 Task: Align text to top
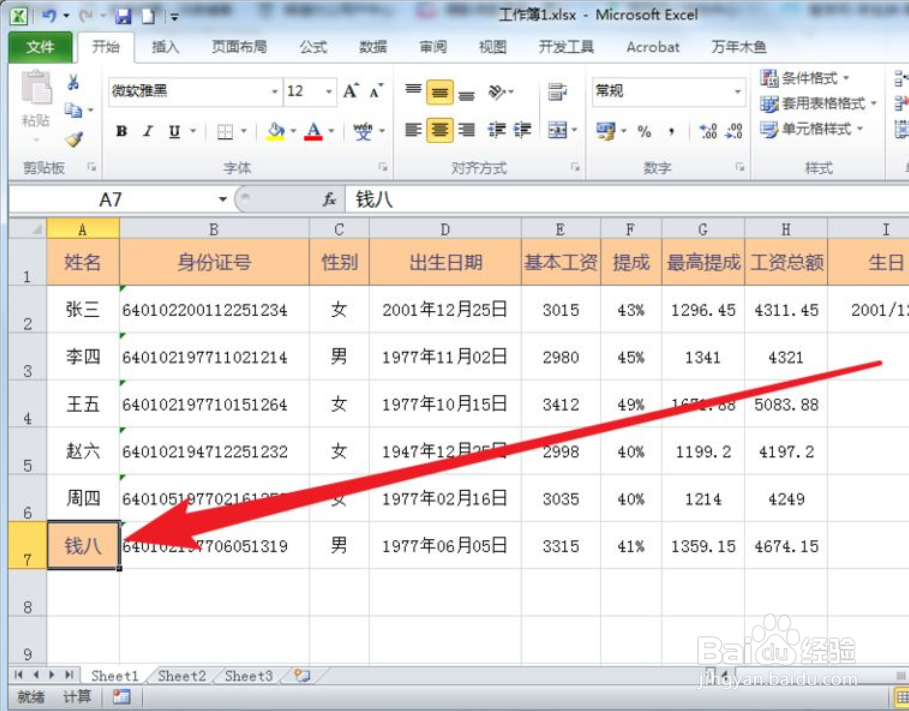413,91
